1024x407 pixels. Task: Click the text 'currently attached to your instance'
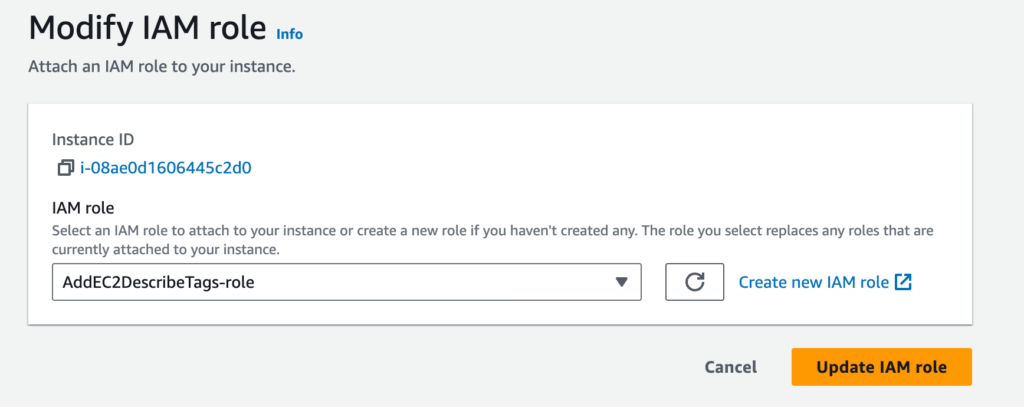[x=166, y=250]
